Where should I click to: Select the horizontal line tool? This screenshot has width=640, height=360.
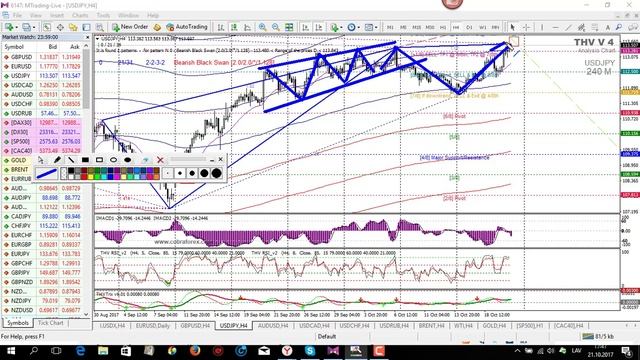(555, 27)
